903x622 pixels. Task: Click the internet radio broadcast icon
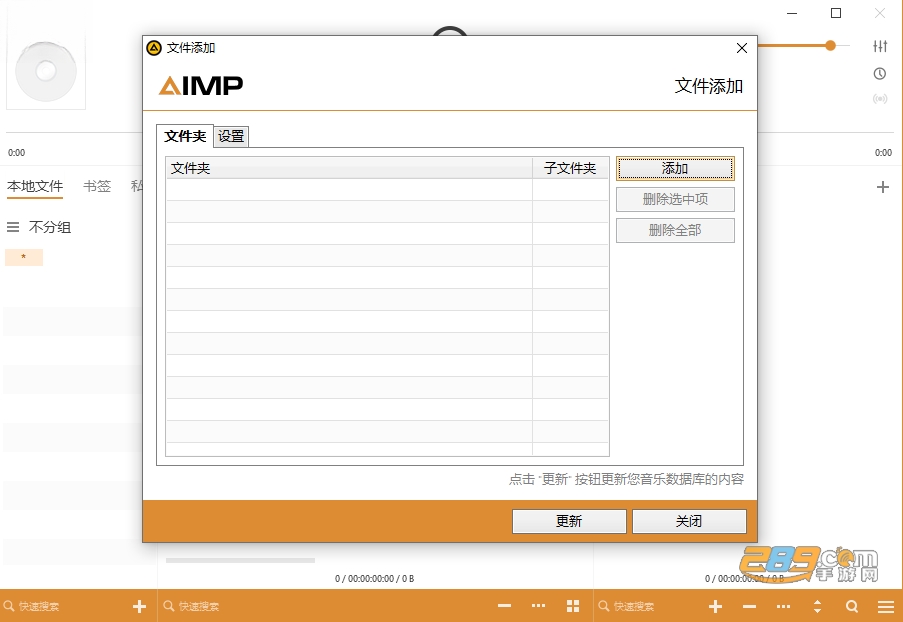click(880, 98)
